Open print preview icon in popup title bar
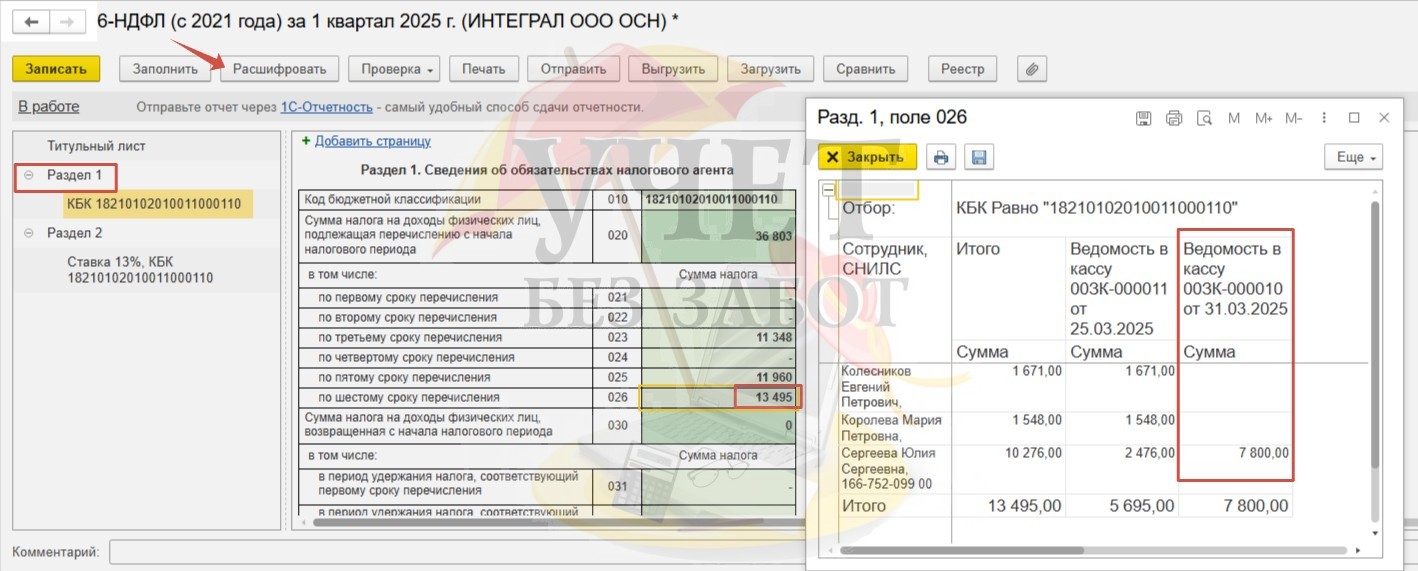 1204,118
